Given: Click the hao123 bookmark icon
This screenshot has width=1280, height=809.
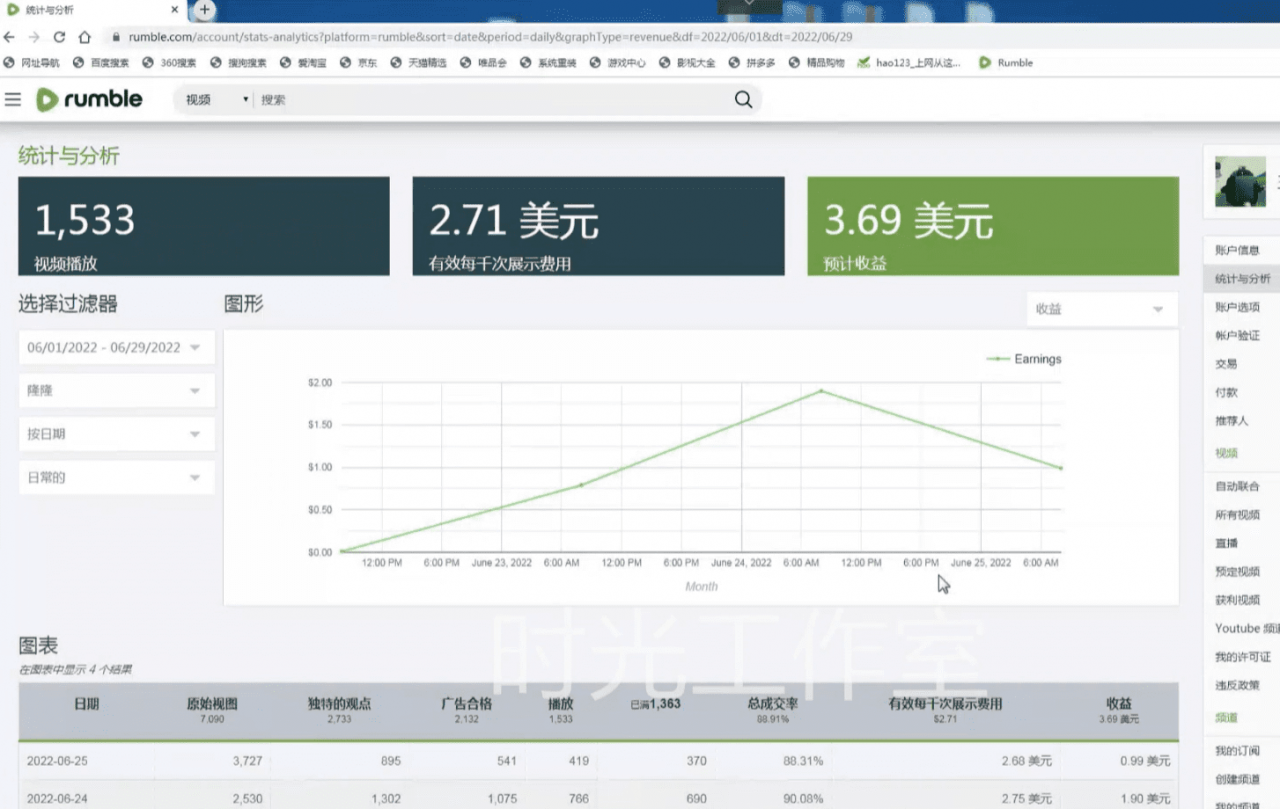Looking at the screenshot, I should pos(862,63).
